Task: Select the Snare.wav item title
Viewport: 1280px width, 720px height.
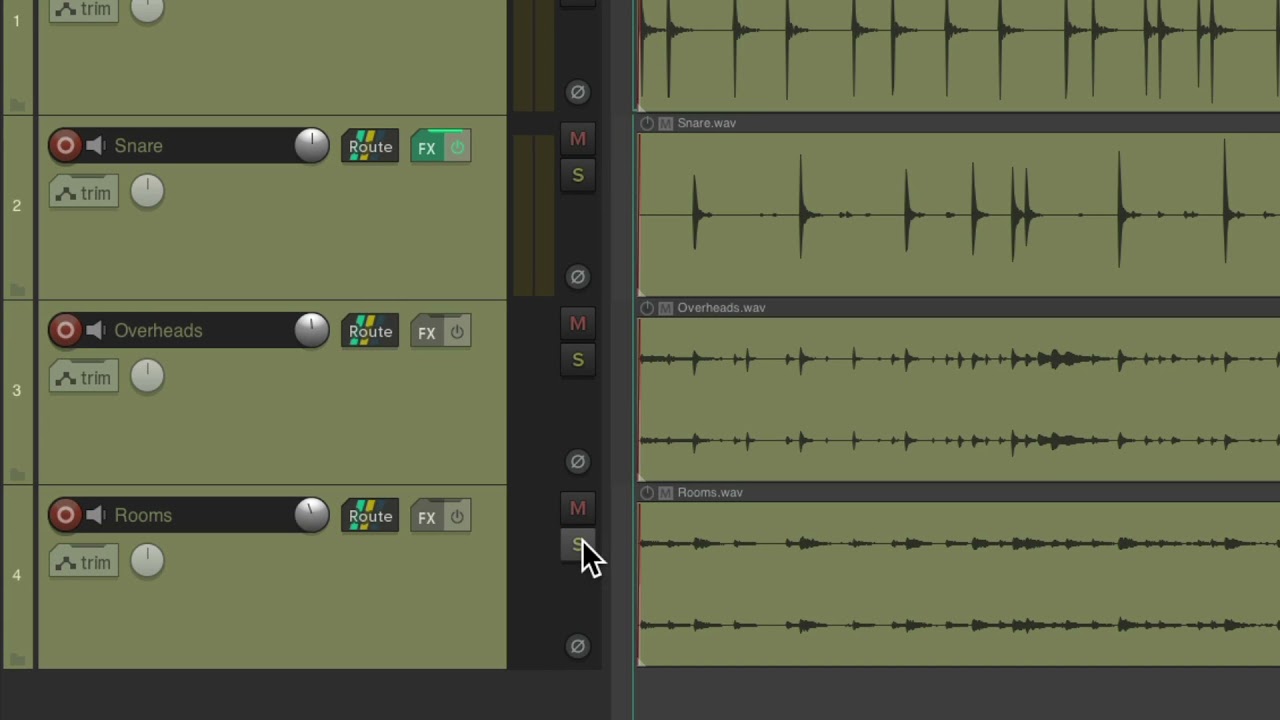Action: click(706, 123)
